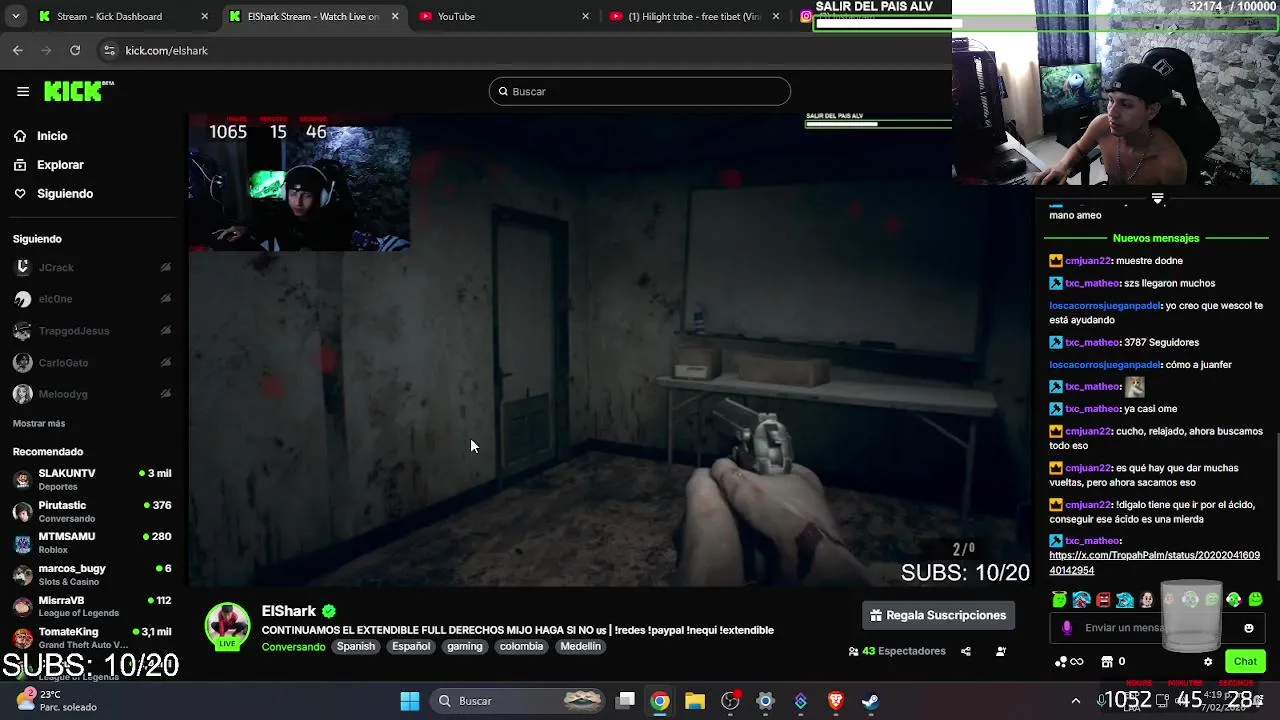This screenshot has width=1280, height=720.
Task: Open File Explorer from the taskbar
Action: point(695,701)
